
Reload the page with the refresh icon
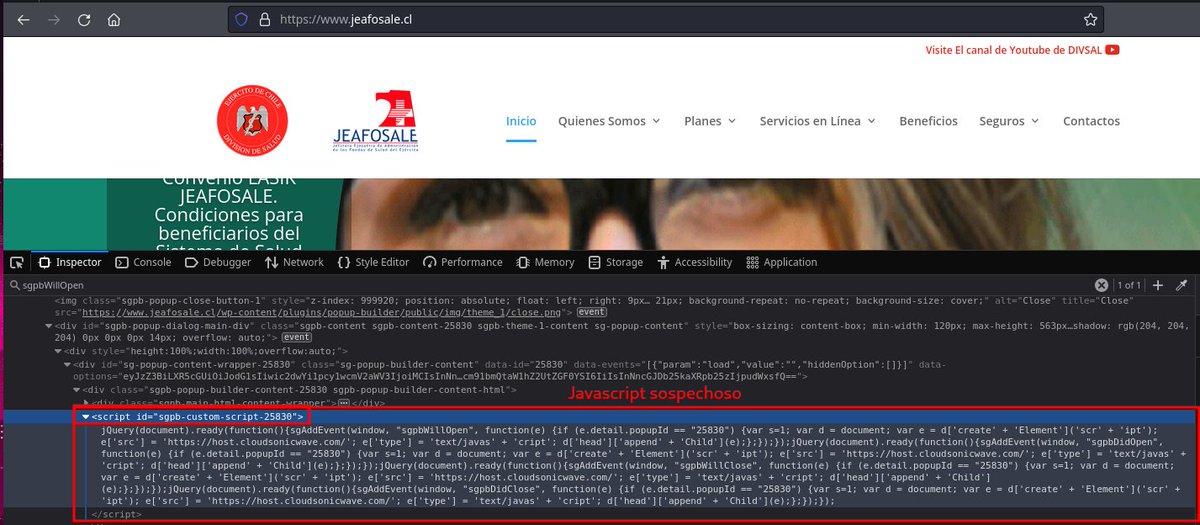[x=84, y=19]
